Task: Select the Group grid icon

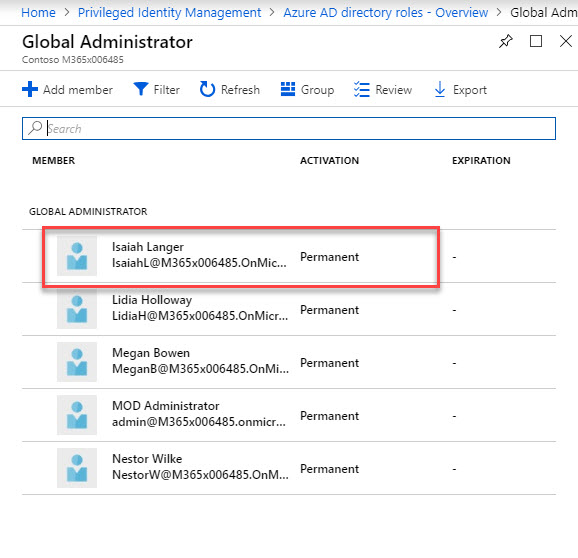Action: 288,89
